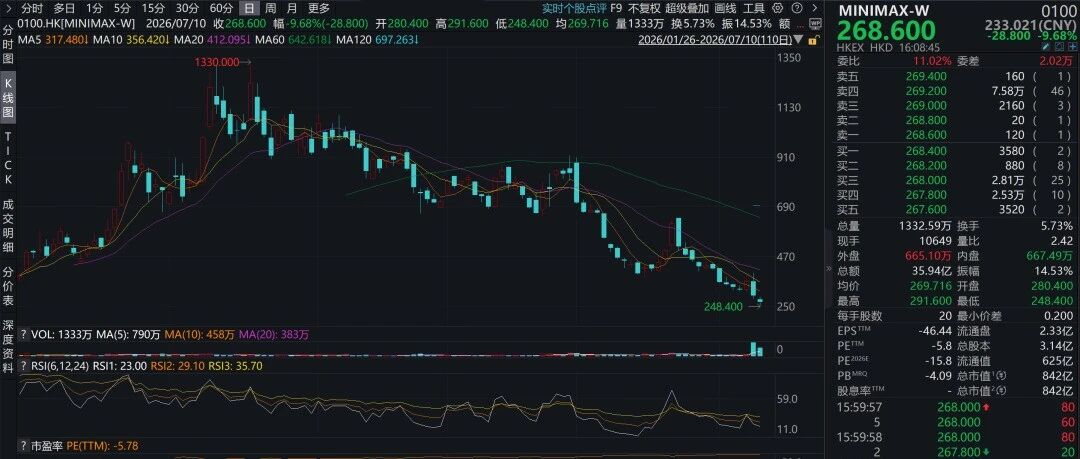The height and width of the screenshot is (459, 1080).
Task: Click the 1330.000 high price marker
Action: [216, 62]
